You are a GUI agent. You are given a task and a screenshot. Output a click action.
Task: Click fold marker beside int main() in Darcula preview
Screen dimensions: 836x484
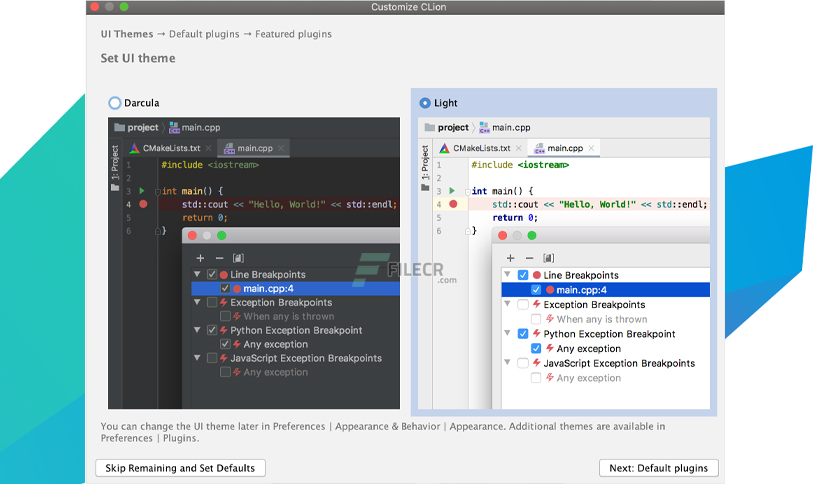157,191
